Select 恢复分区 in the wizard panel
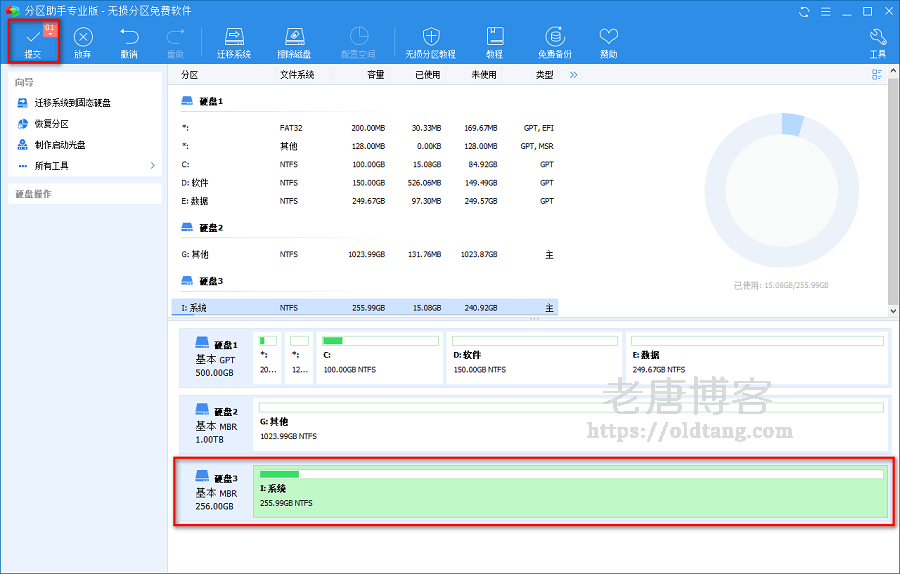Screen dimensions: 900x574 coord(51,124)
